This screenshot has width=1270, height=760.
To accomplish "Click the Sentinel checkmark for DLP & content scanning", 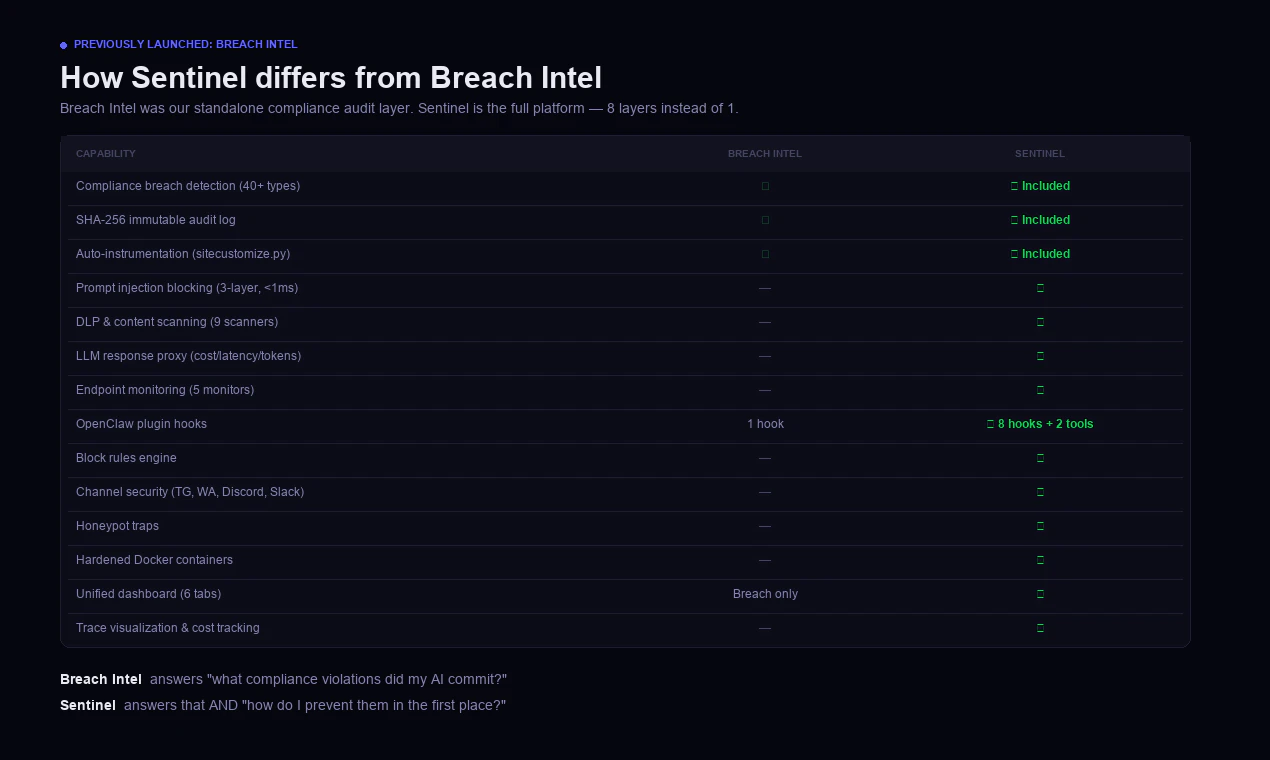I will 1040,322.
